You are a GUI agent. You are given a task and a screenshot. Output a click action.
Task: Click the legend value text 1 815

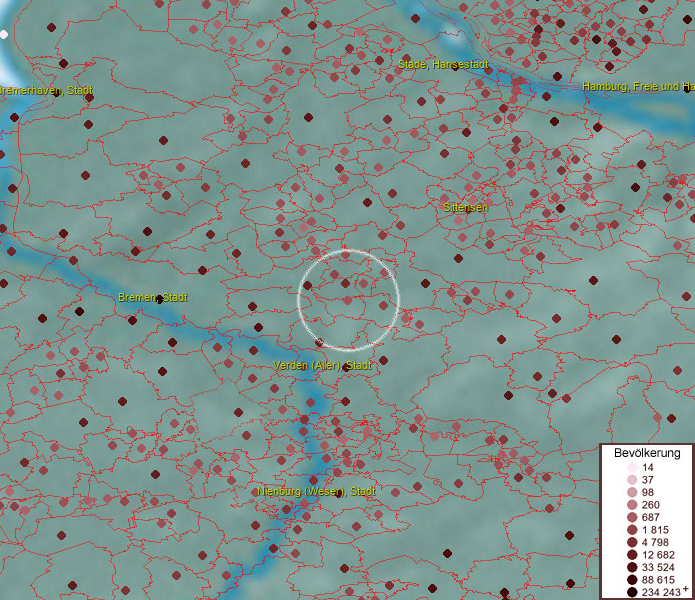pyautogui.click(x=655, y=530)
